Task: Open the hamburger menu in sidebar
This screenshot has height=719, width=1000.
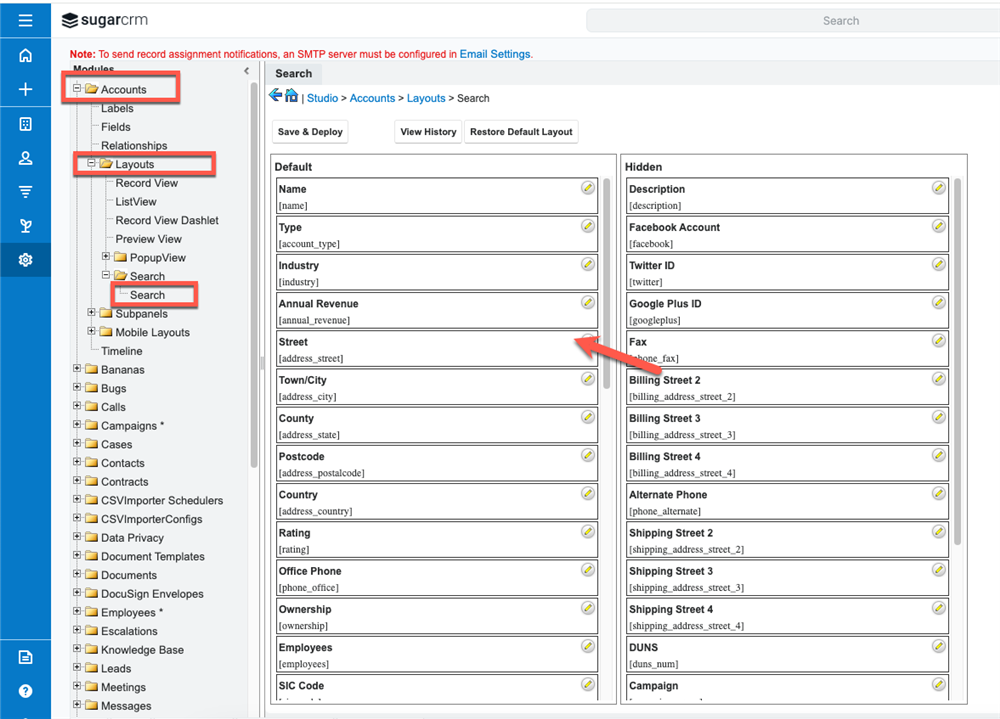Action: tap(25, 20)
